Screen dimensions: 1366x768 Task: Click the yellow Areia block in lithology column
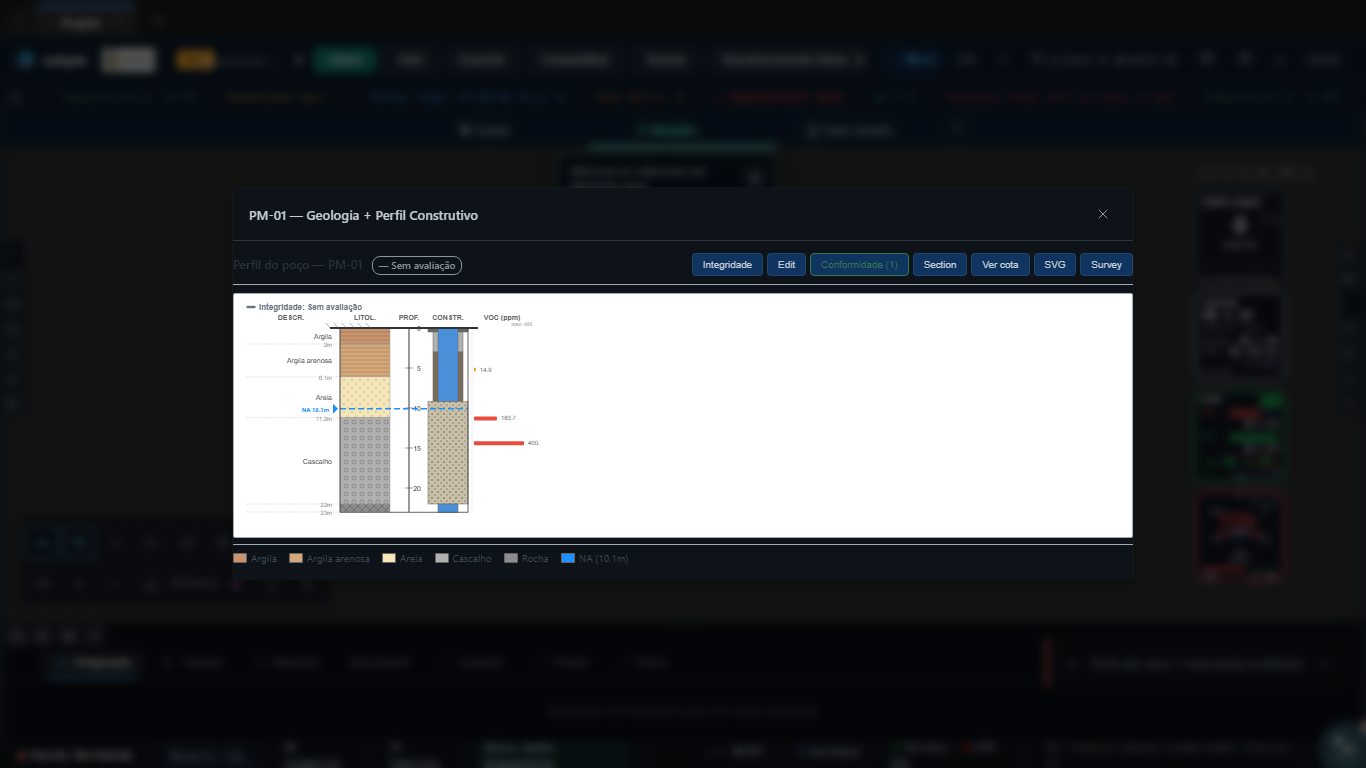365,396
